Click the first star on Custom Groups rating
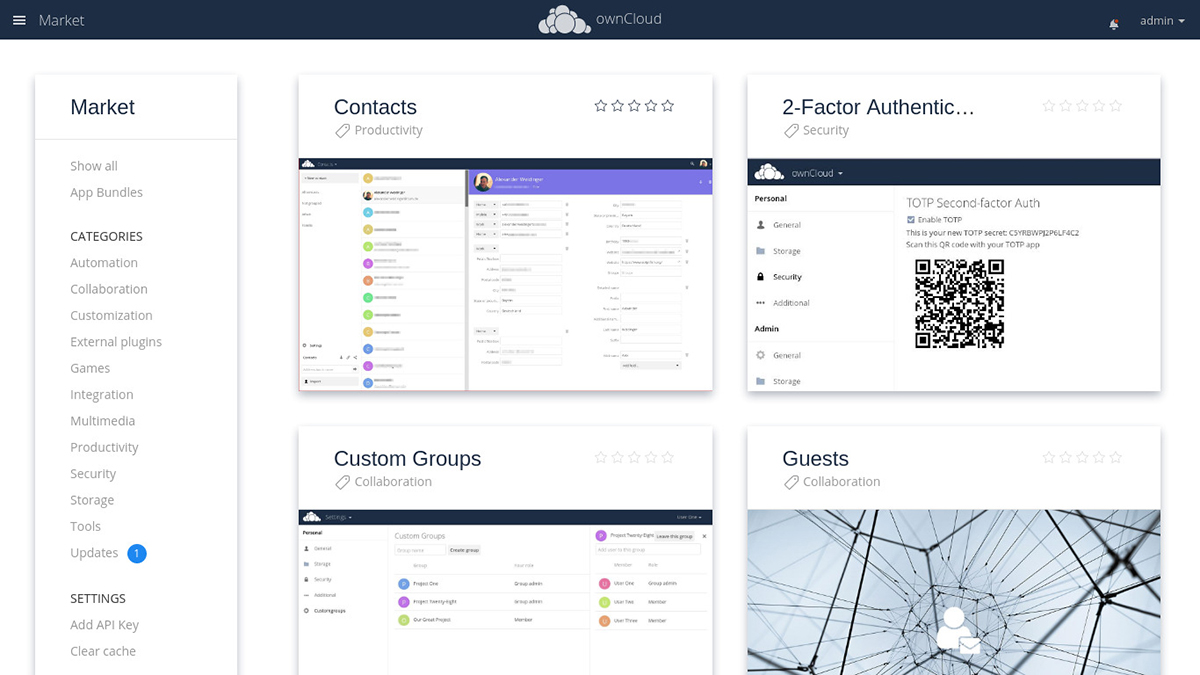 601,456
